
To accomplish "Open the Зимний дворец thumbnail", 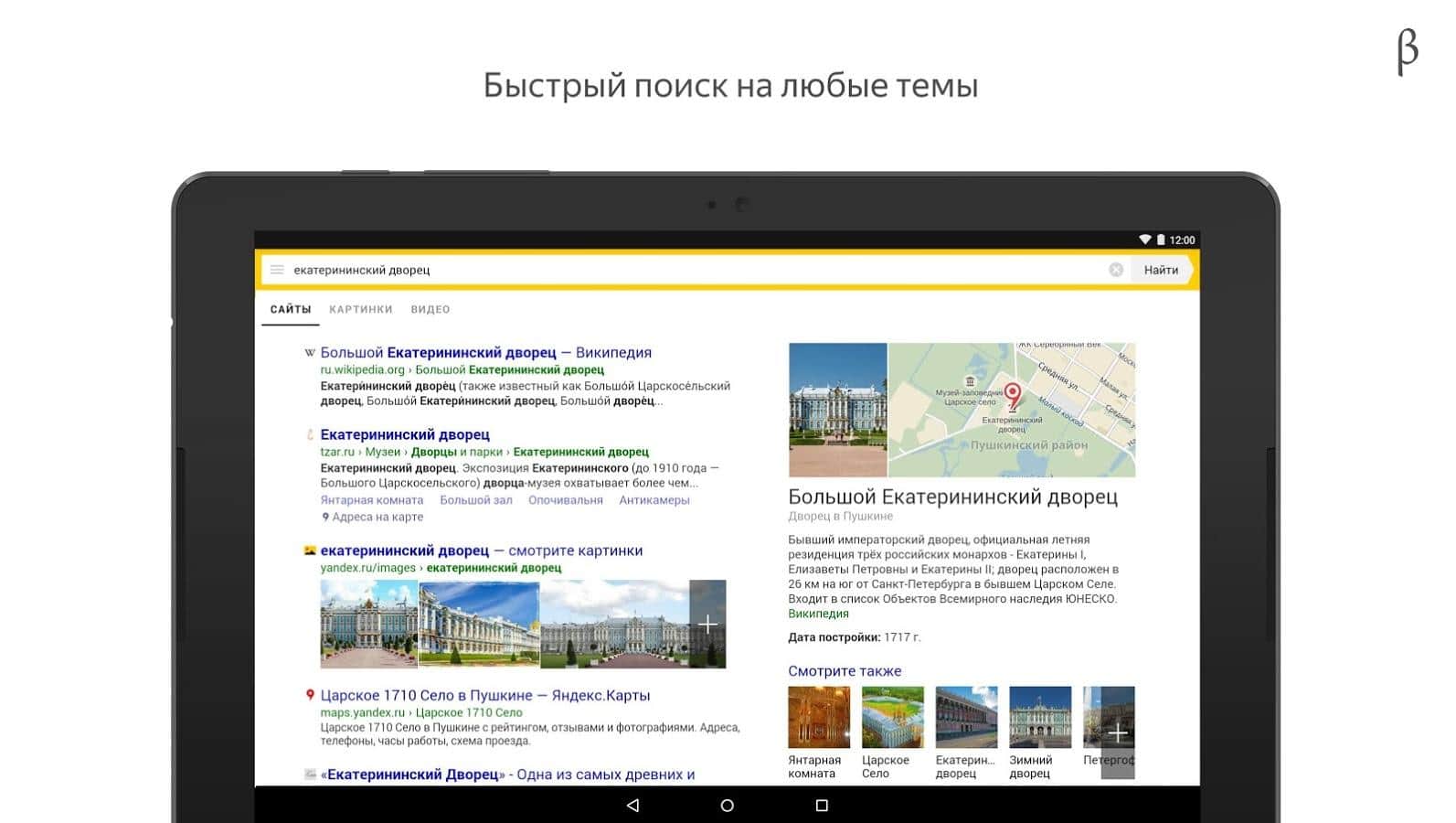I will pyautogui.click(x=1040, y=718).
